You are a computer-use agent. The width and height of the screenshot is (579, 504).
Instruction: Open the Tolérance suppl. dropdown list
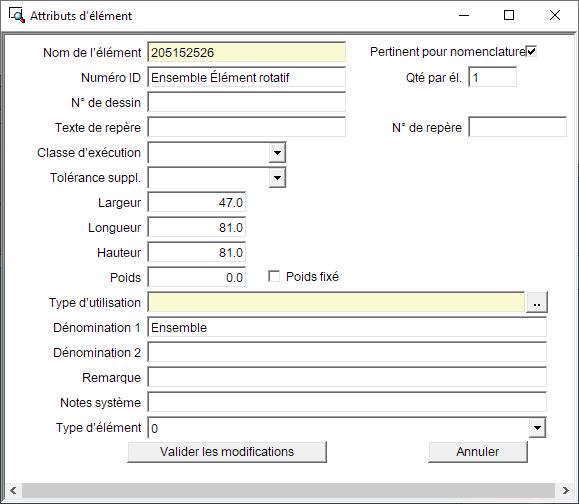point(277,178)
